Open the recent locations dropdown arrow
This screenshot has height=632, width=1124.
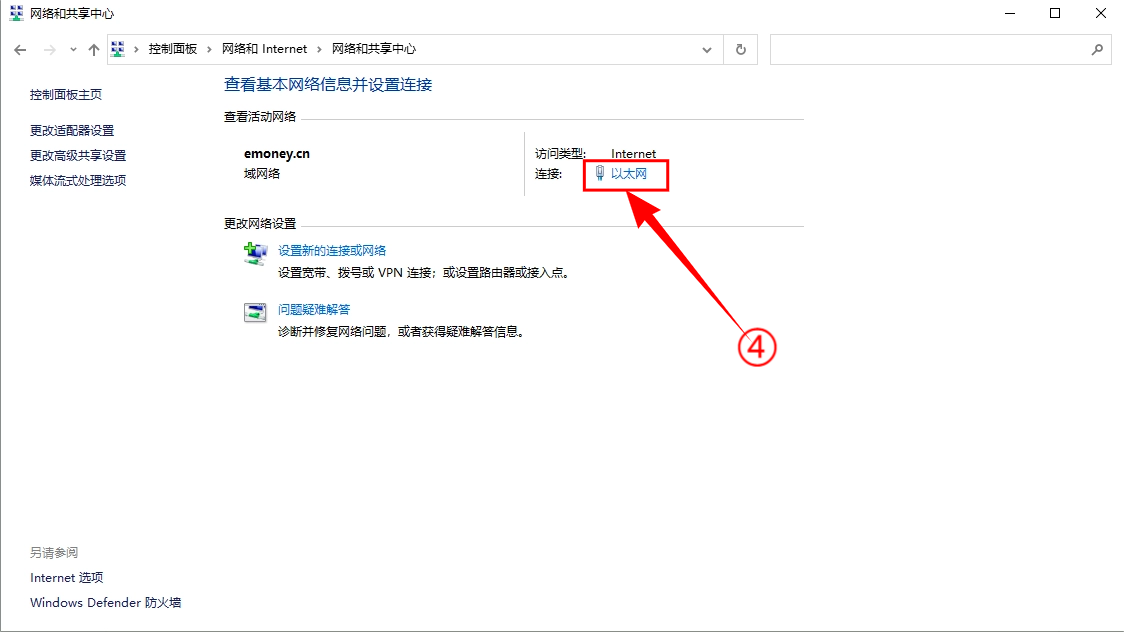[x=73, y=49]
